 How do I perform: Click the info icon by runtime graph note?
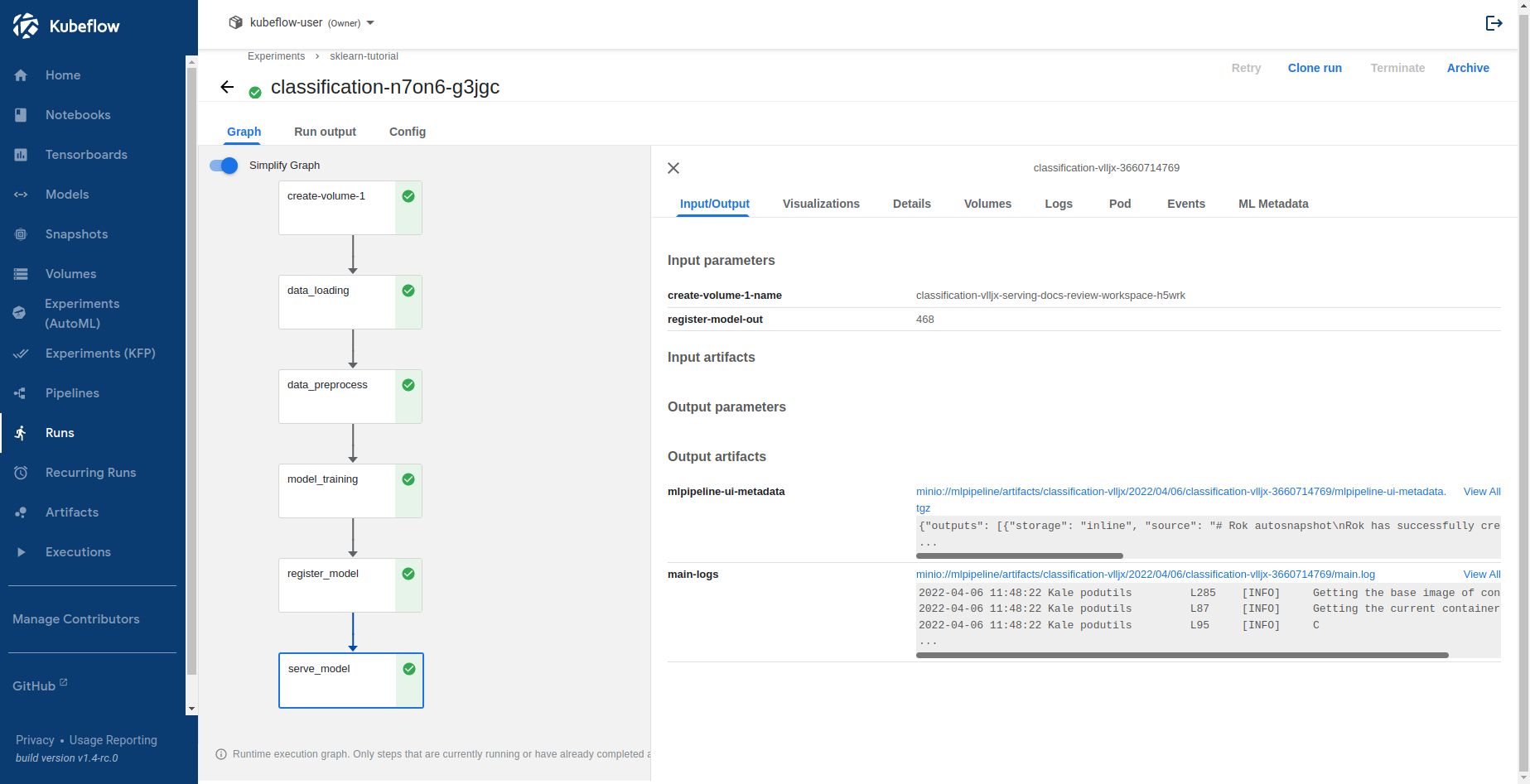[x=221, y=754]
